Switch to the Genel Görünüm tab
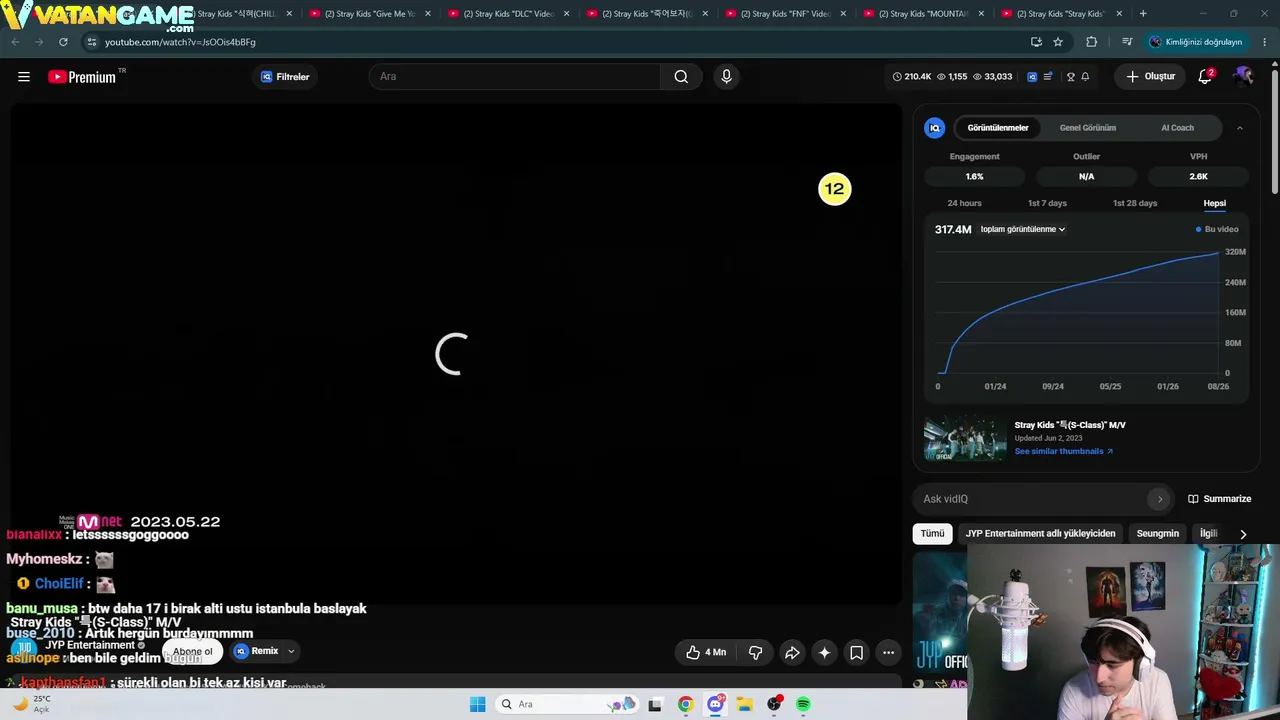The image size is (1280, 720). point(1088,128)
